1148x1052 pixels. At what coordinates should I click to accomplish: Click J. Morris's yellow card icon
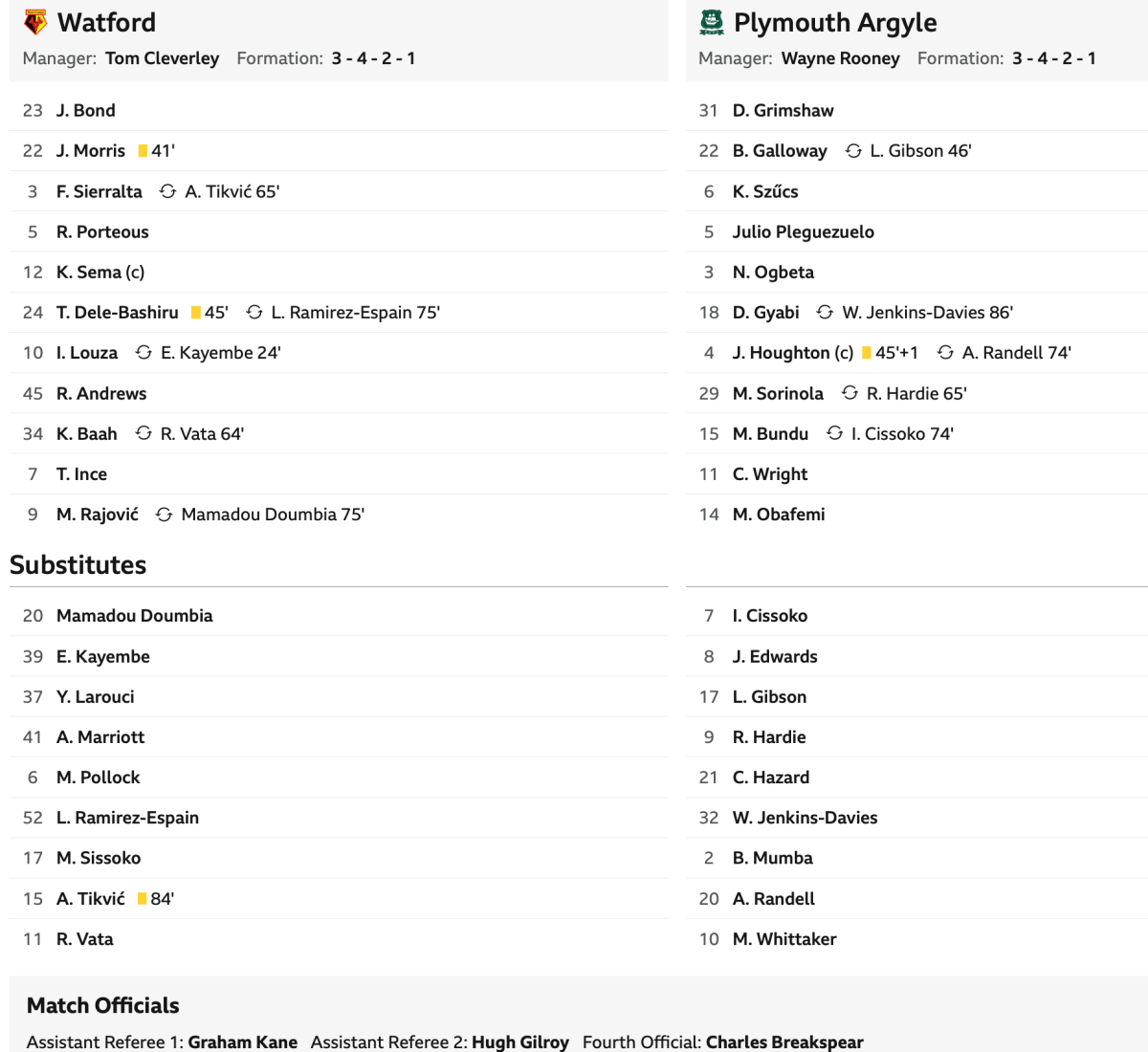coord(143,151)
